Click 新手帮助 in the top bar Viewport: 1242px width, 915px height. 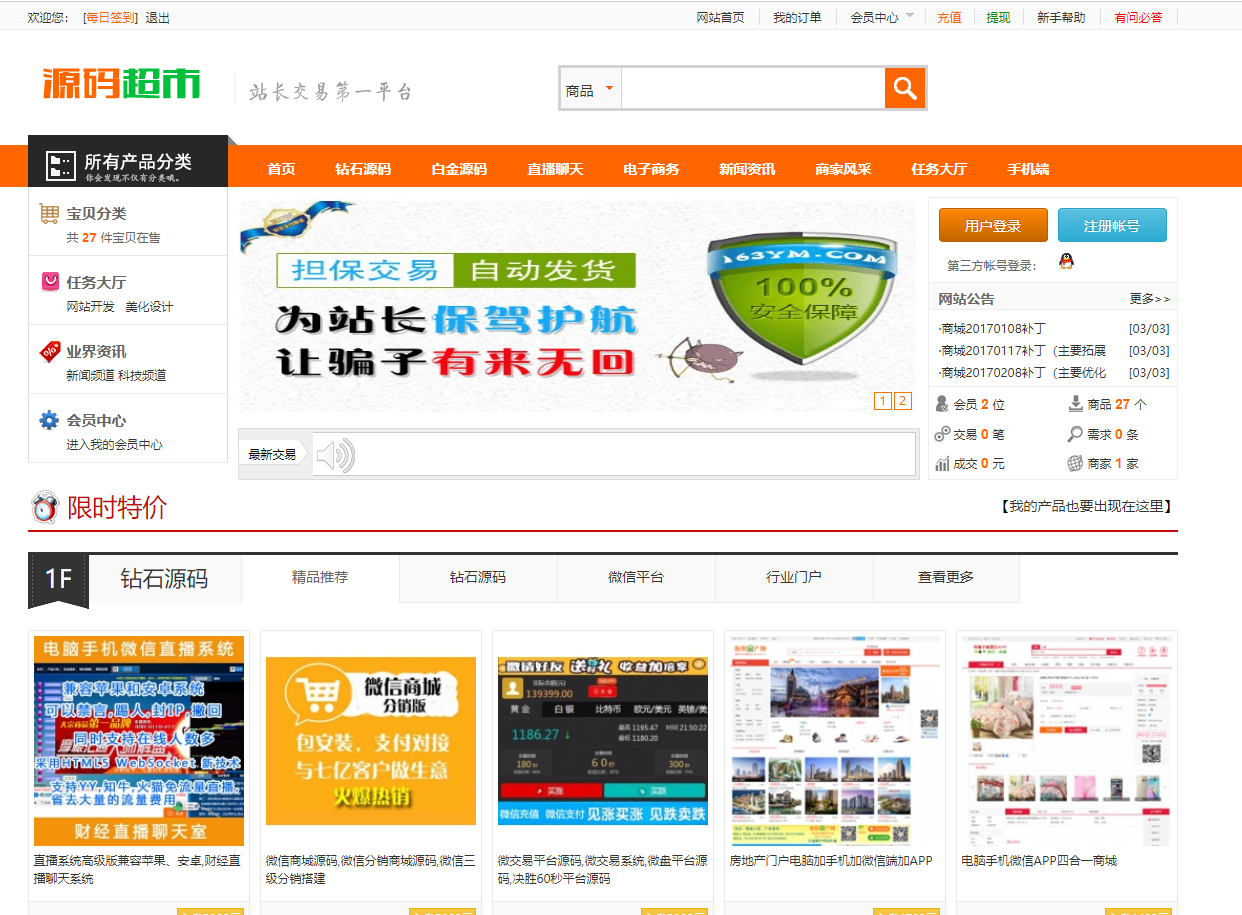click(x=1060, y=17)
